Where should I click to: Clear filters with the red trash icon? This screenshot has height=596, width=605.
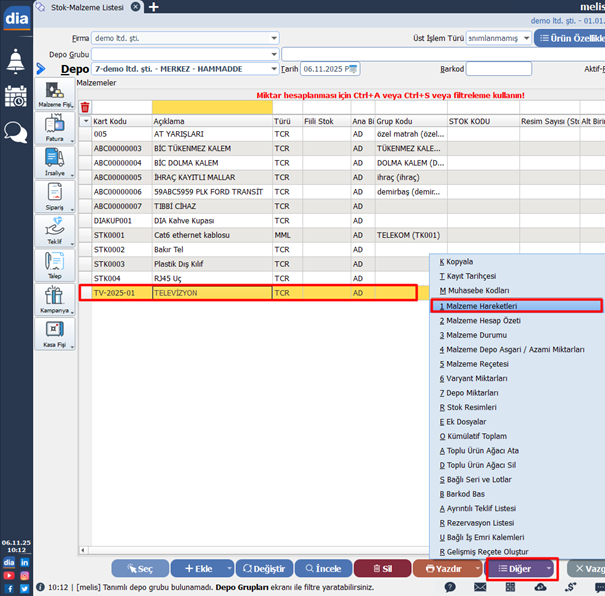coord(85,107)
